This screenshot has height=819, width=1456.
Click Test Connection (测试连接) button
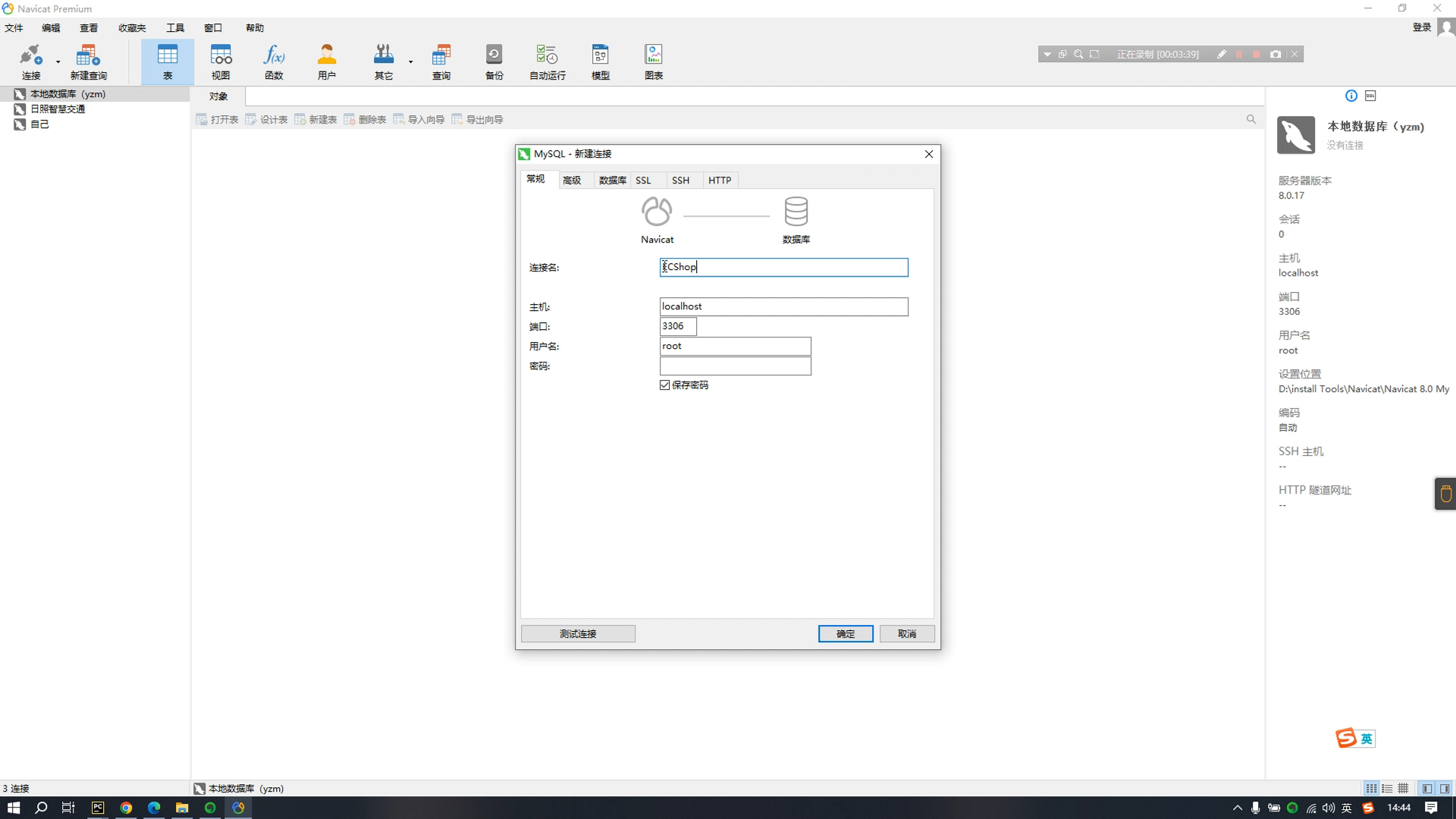578,634
